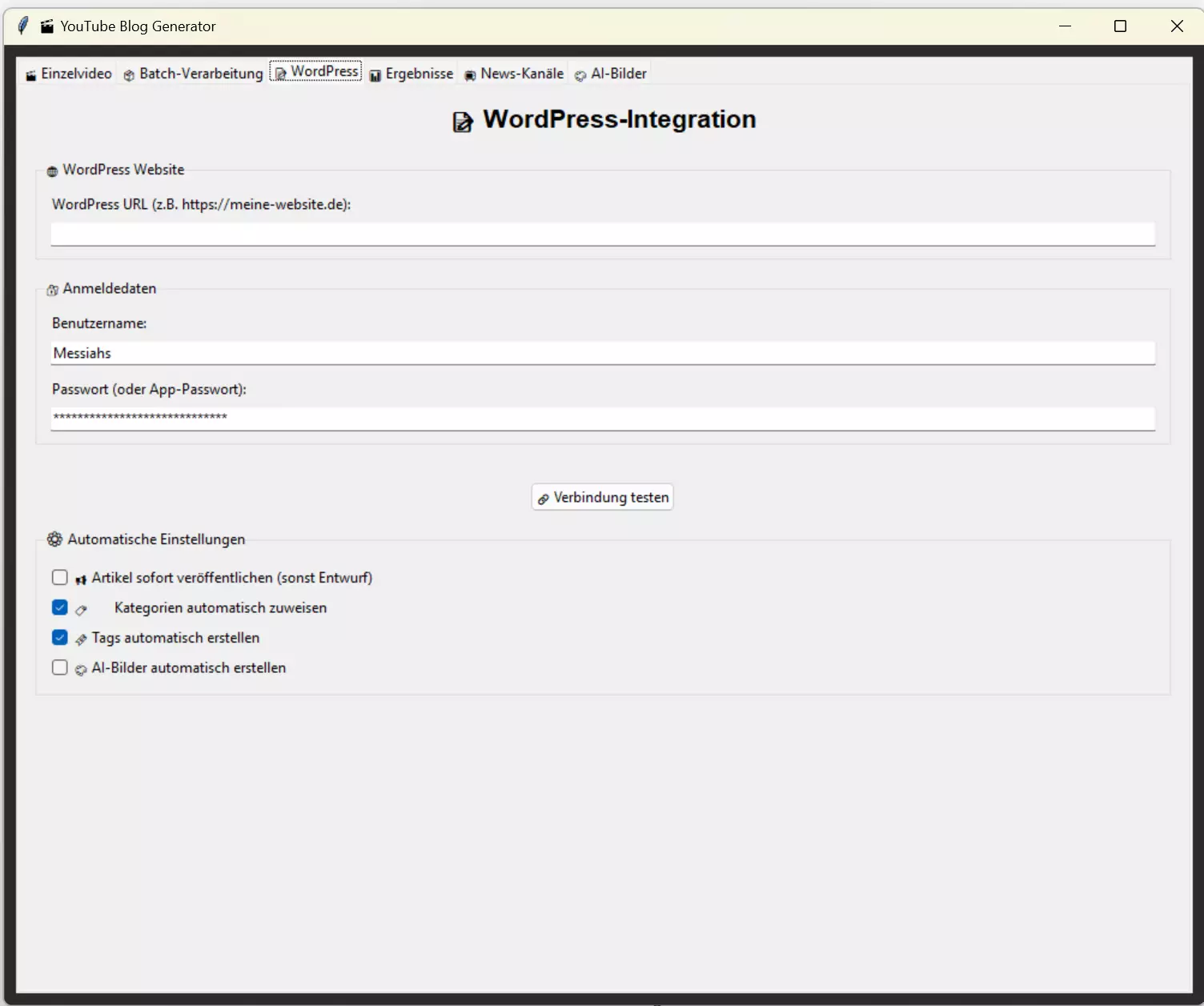Image resolution: width=1204 pixels, height=1006 pixels.
Task: Close the YouTube Blog Generator window
Action: coord(1177,26)
